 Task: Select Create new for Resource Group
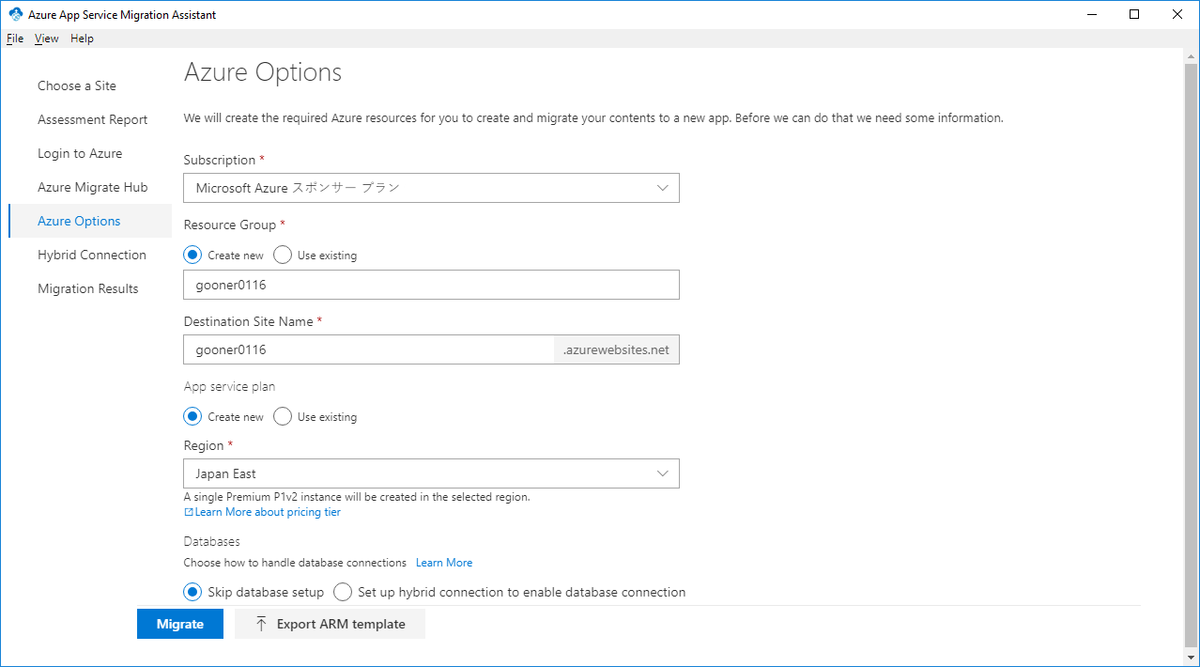193,255
